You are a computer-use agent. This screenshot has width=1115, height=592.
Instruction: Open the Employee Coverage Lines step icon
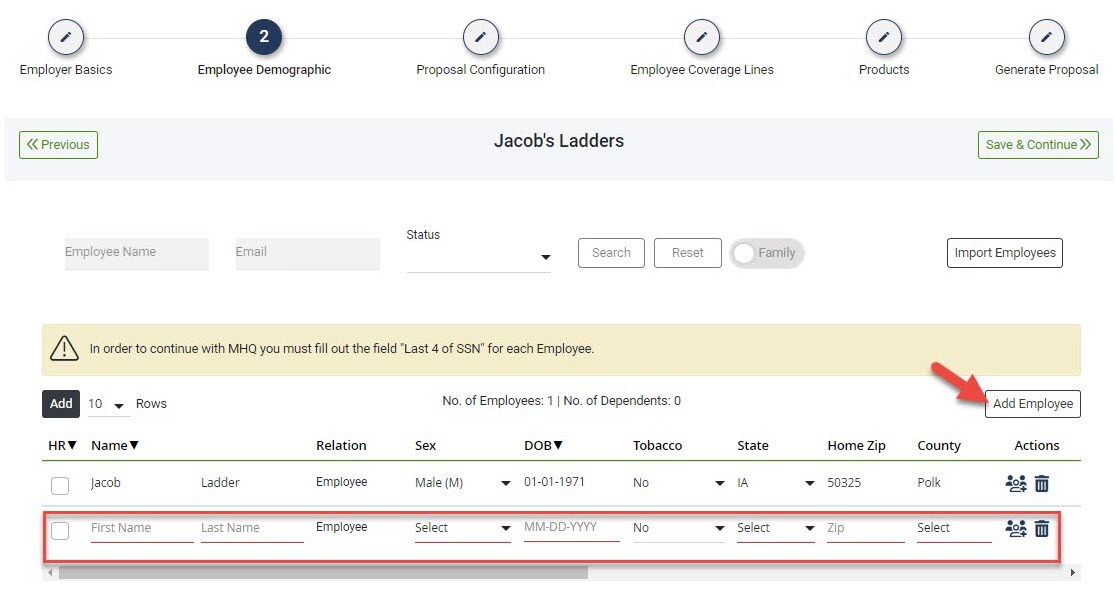(702, 37)
